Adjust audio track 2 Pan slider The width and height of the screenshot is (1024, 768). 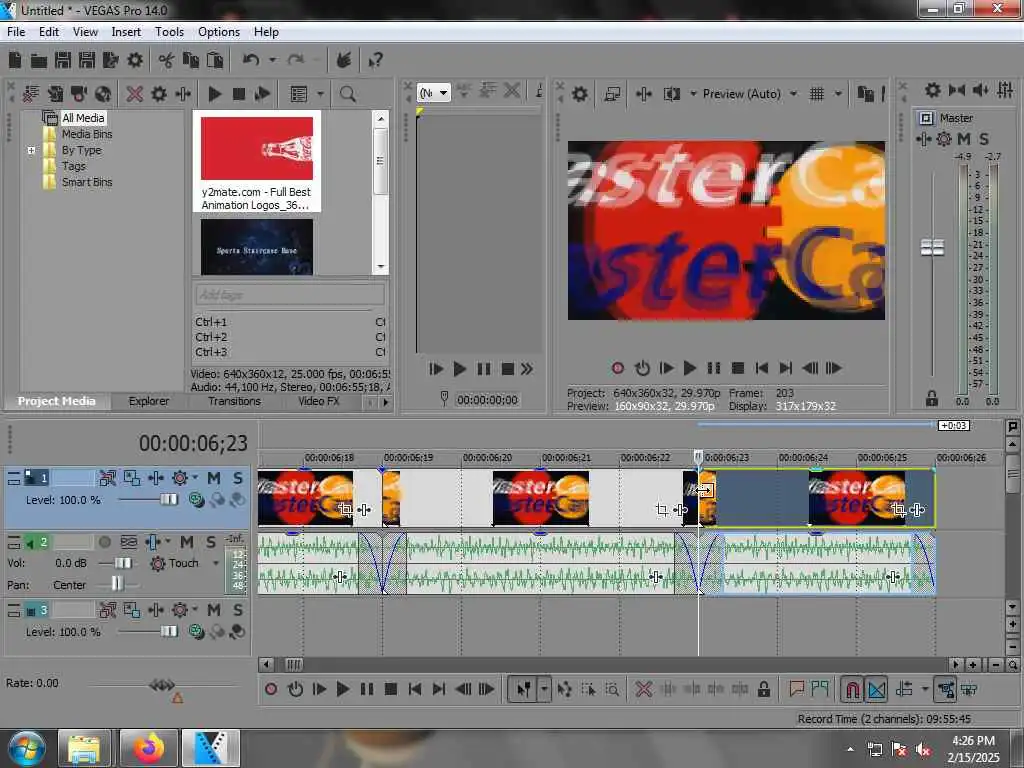116,583
